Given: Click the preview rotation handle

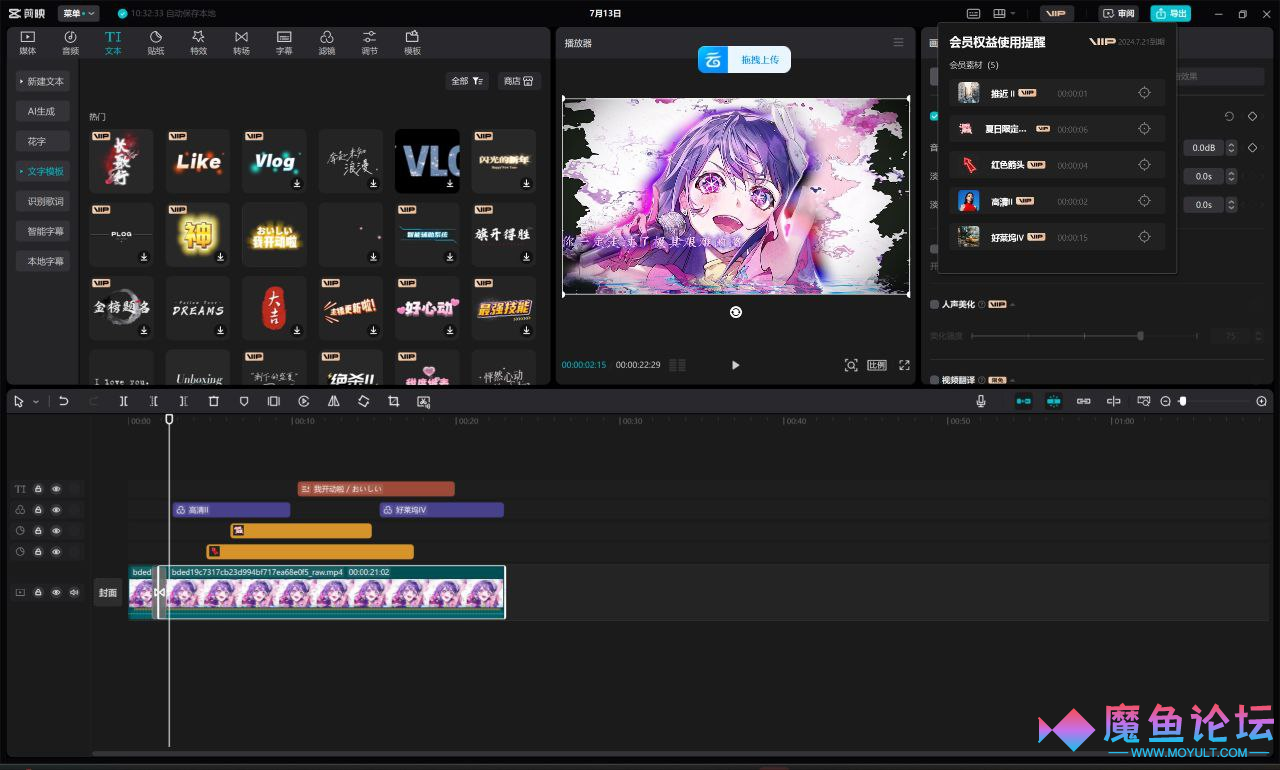Looking at the screenshot, I should [736, 312].
